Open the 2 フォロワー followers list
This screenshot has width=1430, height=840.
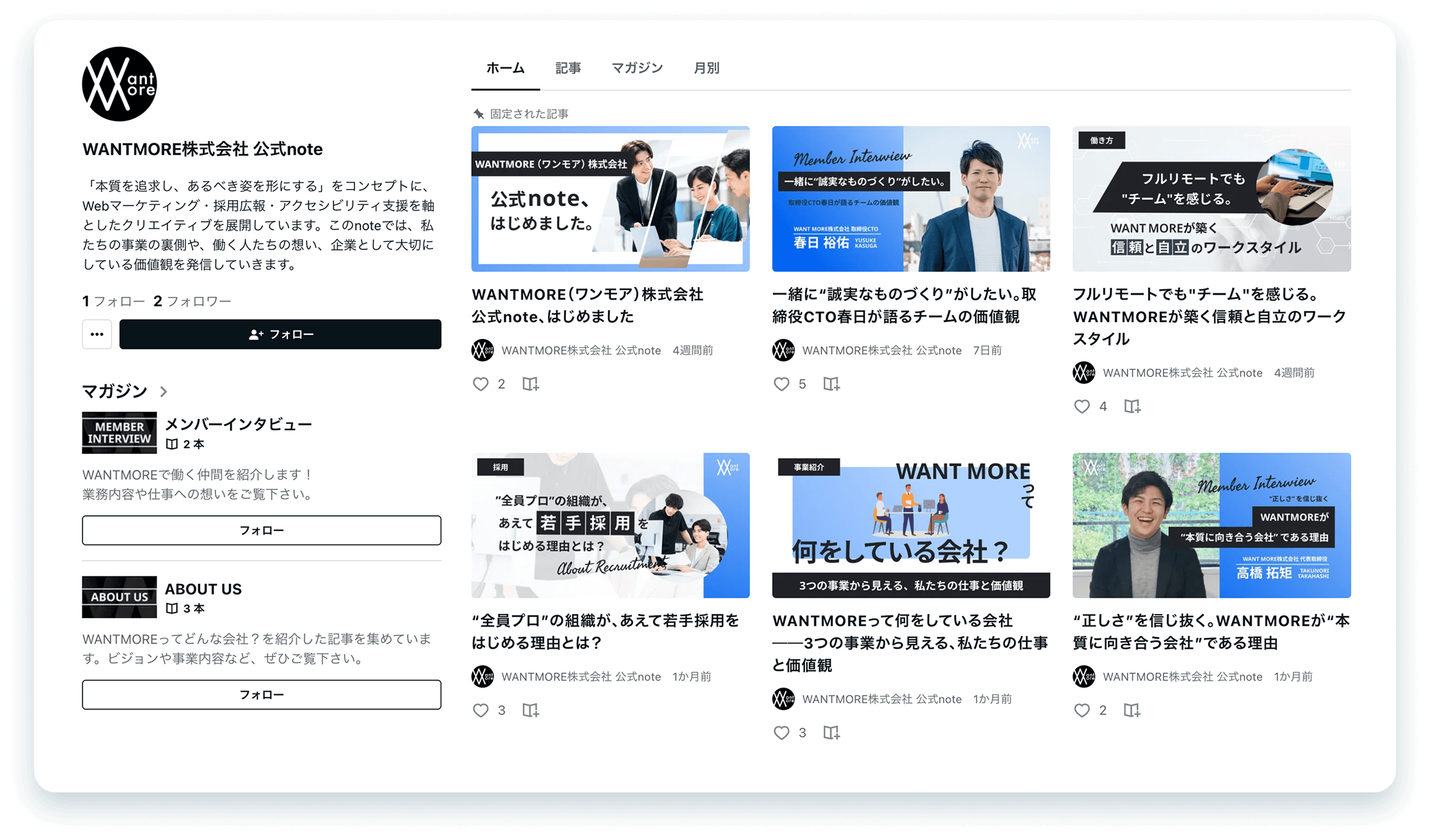[193, 301]
